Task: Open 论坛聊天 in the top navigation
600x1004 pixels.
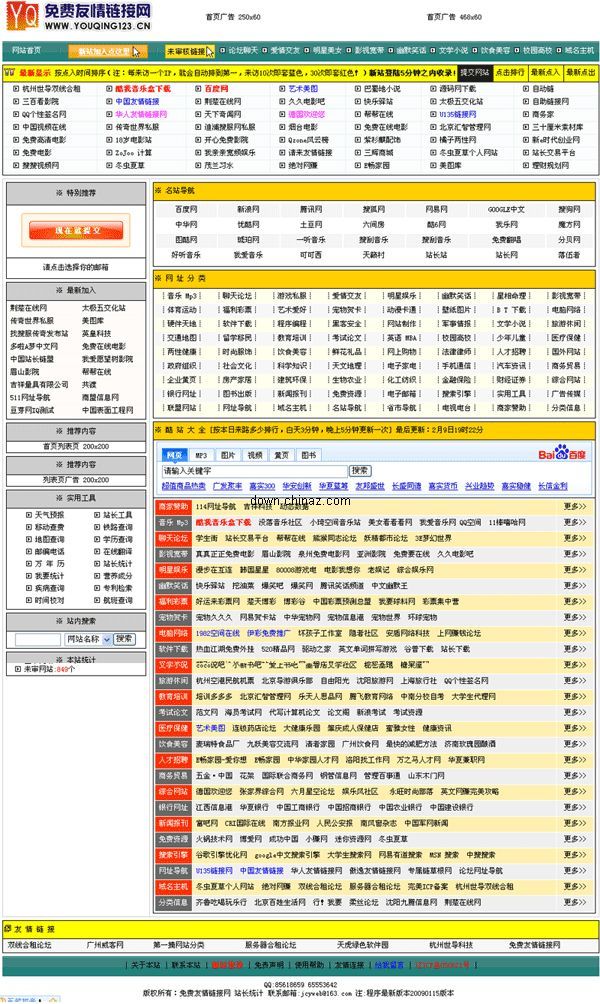Action: point(243,51)
